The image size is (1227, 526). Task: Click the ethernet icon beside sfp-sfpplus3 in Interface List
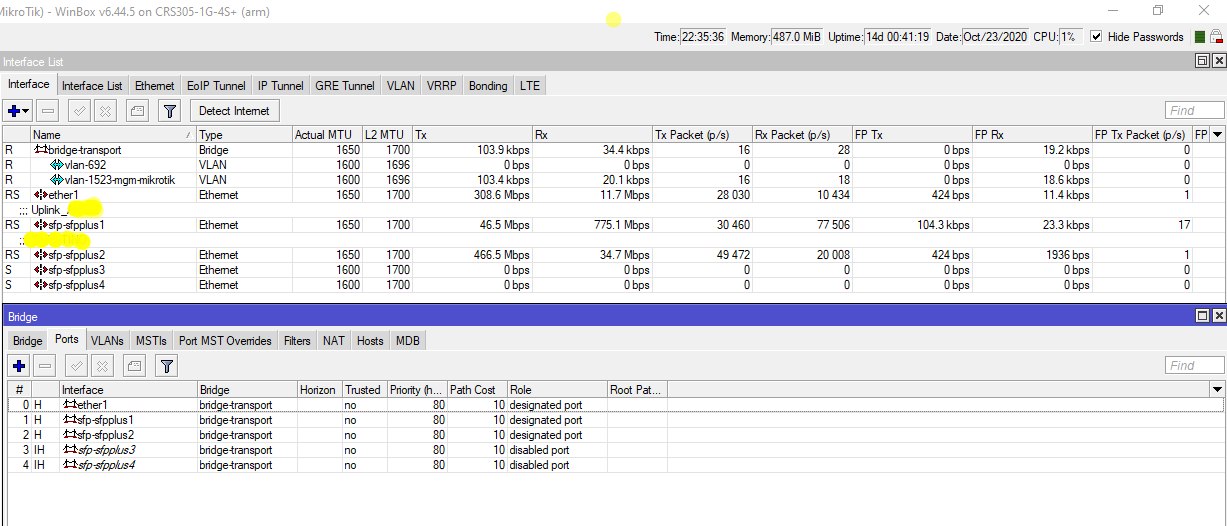(41, 270)
